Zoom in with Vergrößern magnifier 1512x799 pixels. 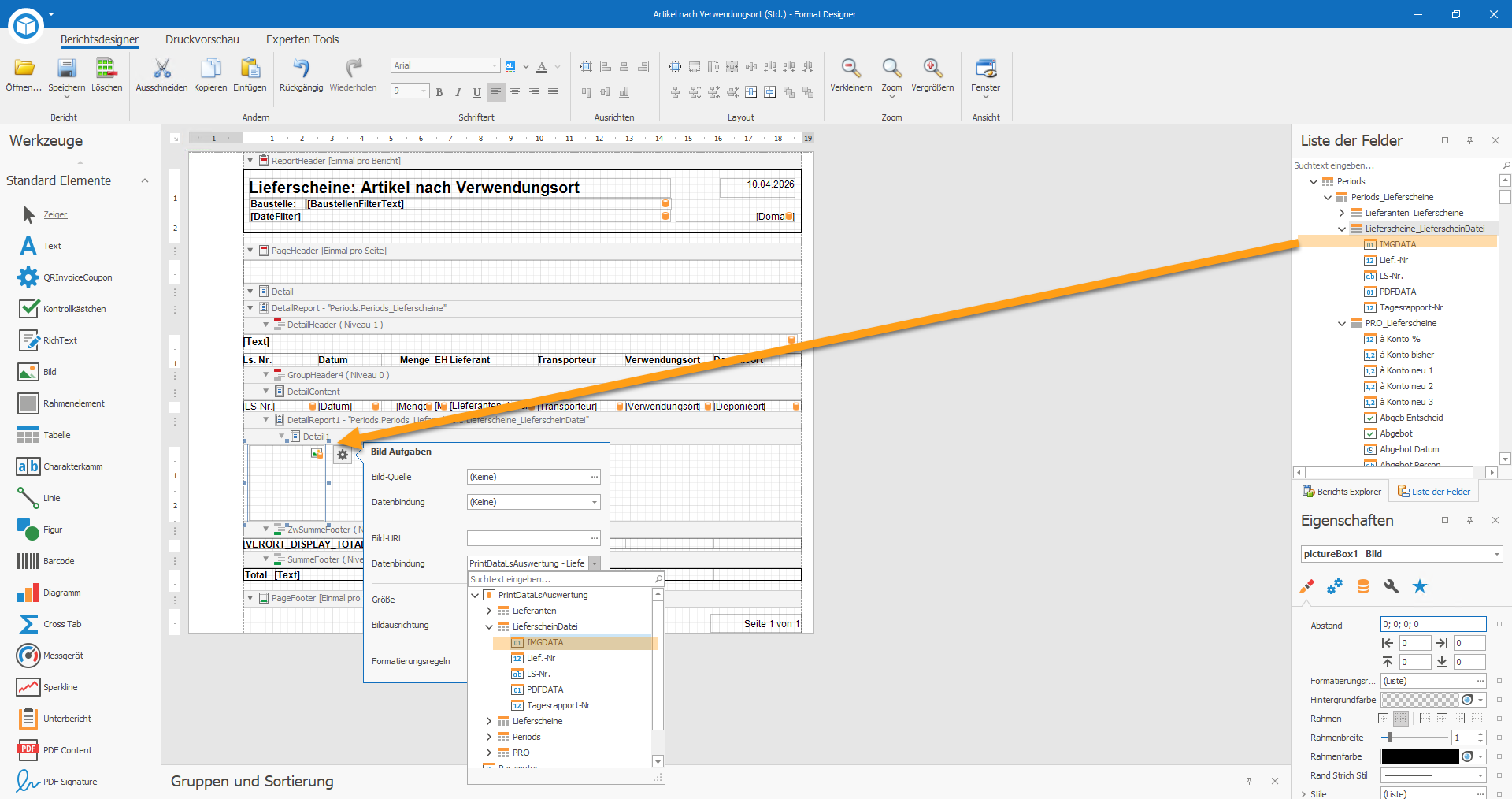point(932,75)
